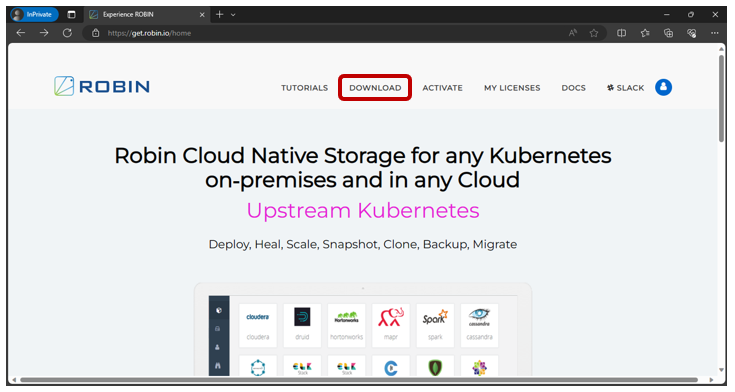Click the hortonworks app tile

pos(346,325)
